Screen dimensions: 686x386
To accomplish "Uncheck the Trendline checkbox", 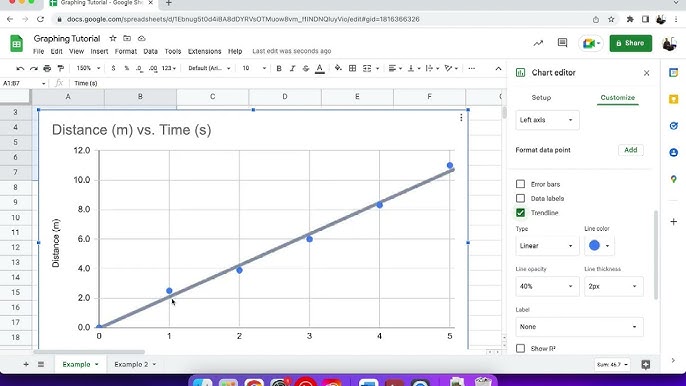I will [x=520, y=213].
